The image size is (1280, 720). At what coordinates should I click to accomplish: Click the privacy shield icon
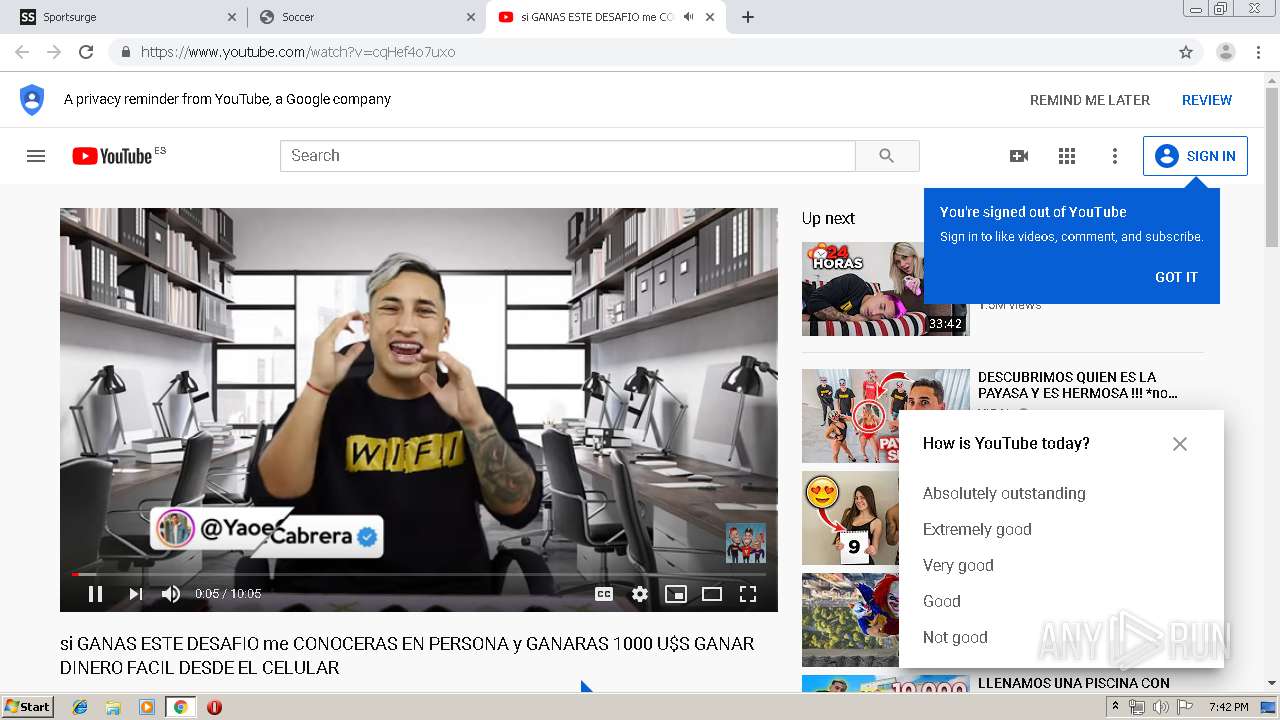pos(32,100)
